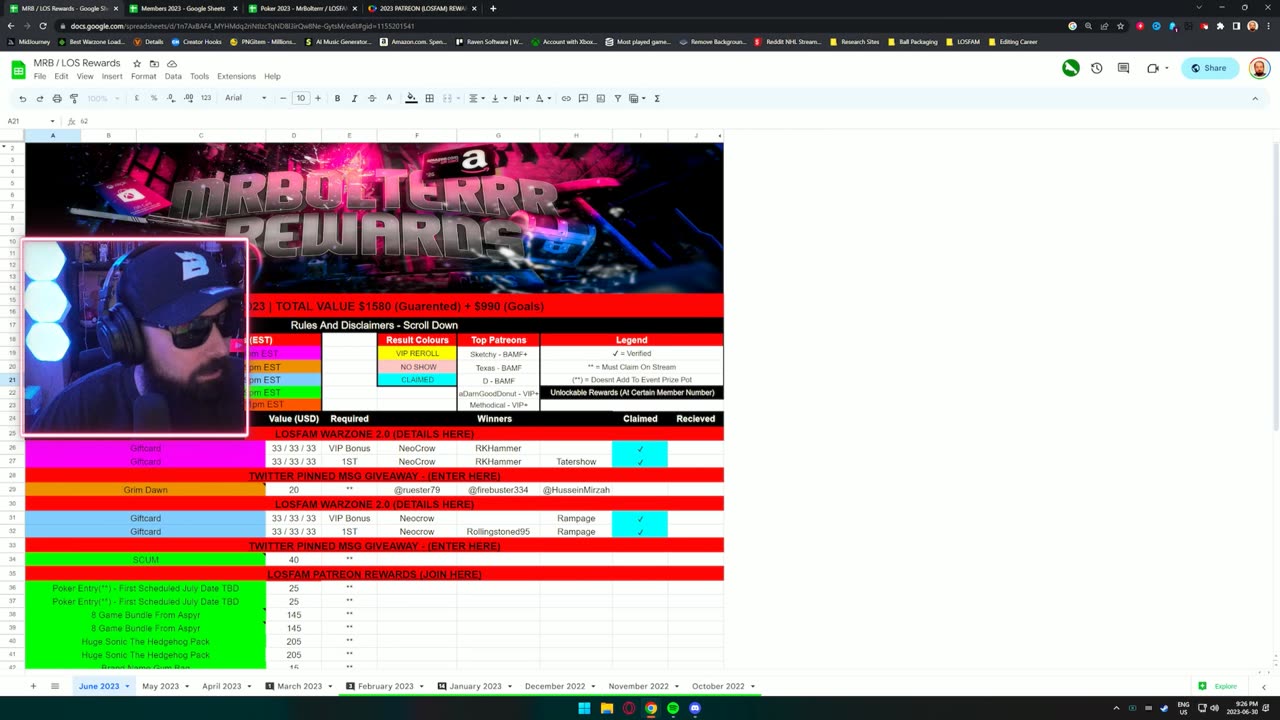
Task: Click the Insert comment icon
Action: tap(583, 98)
